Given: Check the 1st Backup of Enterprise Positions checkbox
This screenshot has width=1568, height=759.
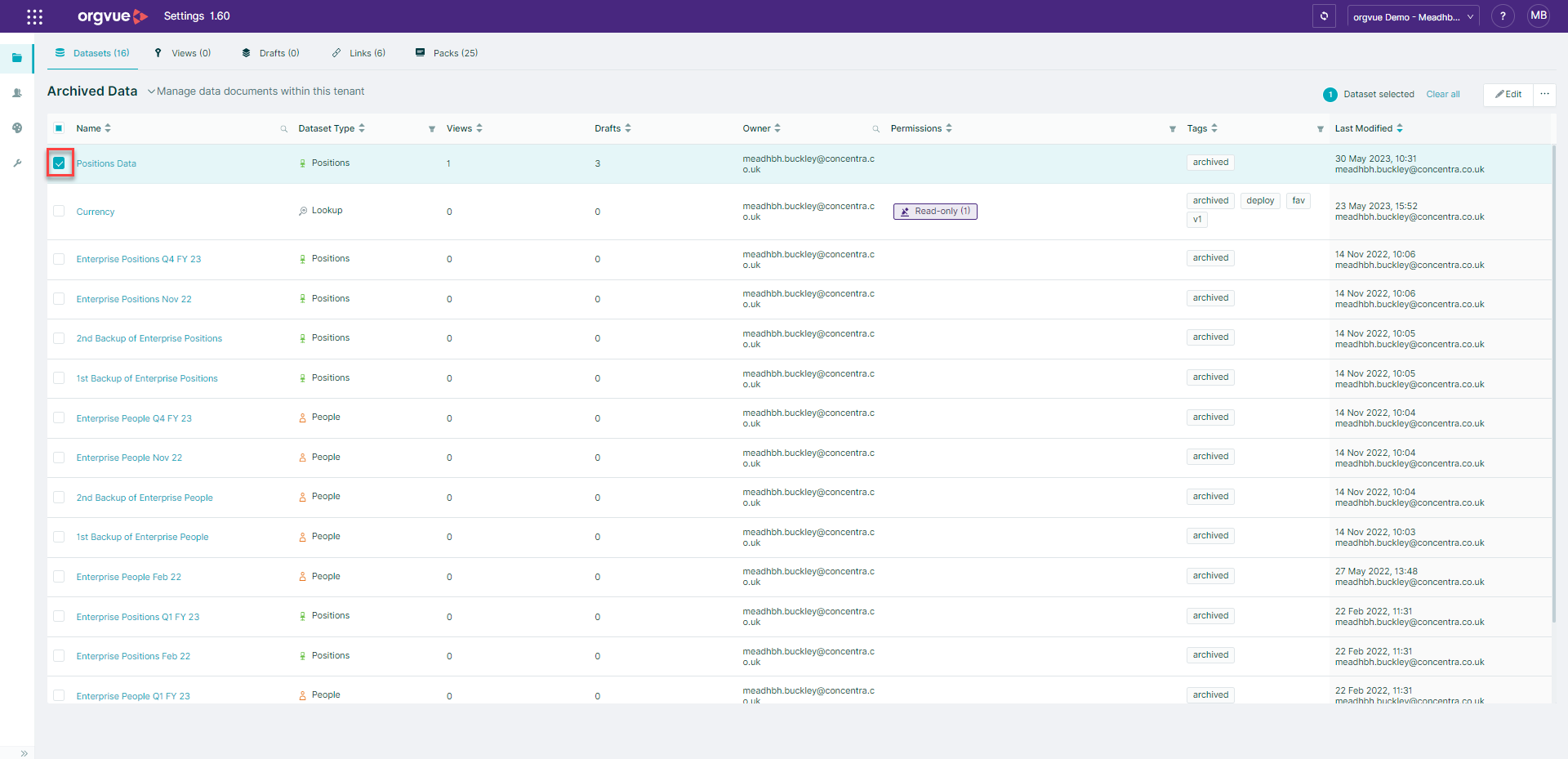Looking at the screenshot, I should tap(59, 378).
